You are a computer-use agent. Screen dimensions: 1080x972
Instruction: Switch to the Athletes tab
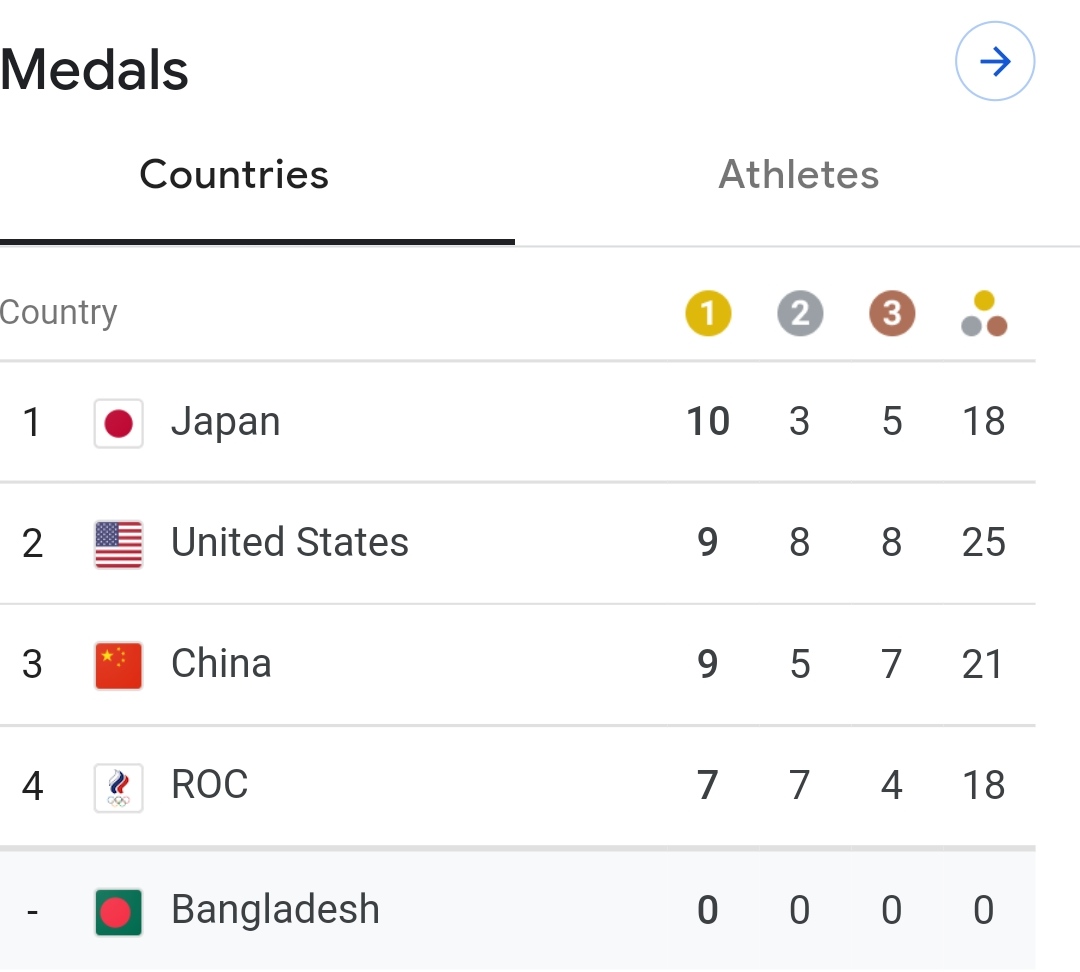click(798, 174)
